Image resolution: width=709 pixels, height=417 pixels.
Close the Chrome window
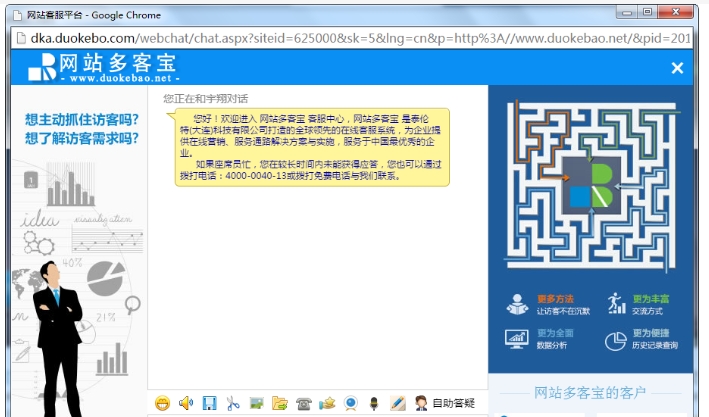[676, 12]
